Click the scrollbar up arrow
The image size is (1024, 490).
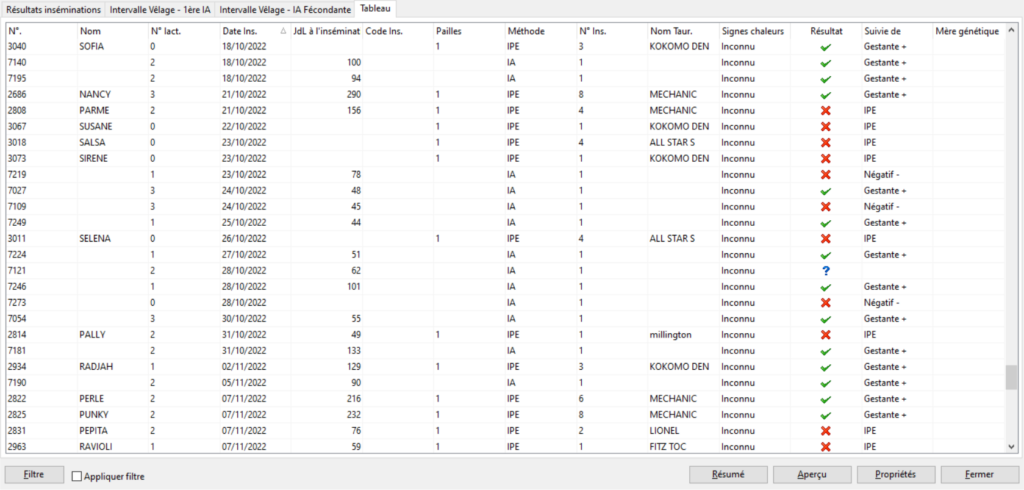[x=1011, y=31]
